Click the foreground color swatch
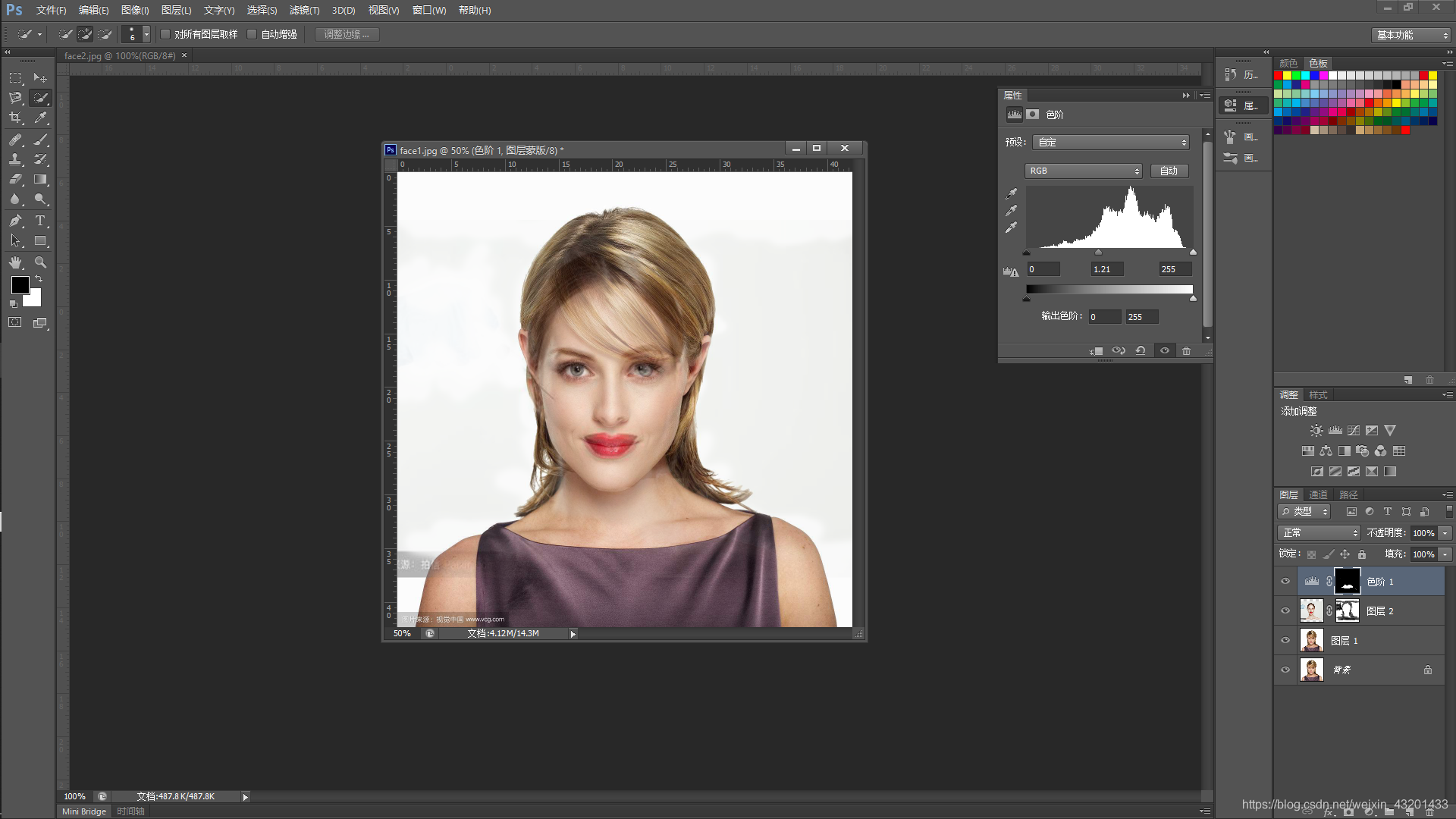Screen dimensions: 1456x819 pos(20,285)
